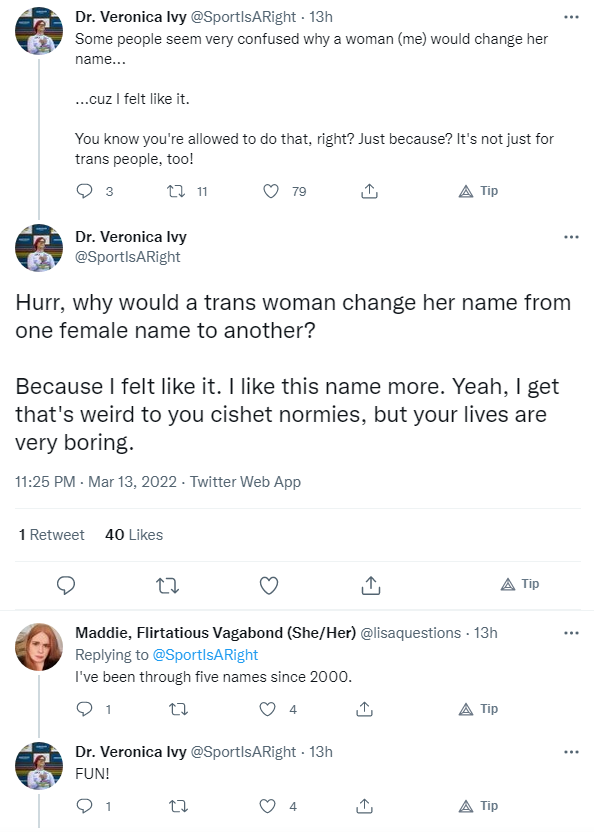Like the first tweet with 79 likes

click(271, 191)
